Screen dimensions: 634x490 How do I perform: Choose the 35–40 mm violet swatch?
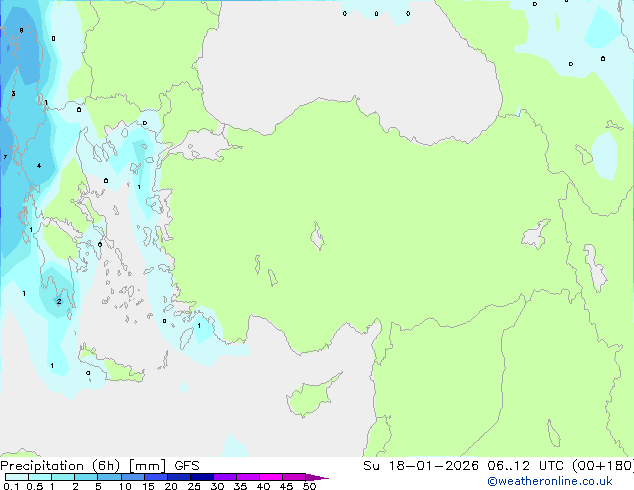[248, 477]
